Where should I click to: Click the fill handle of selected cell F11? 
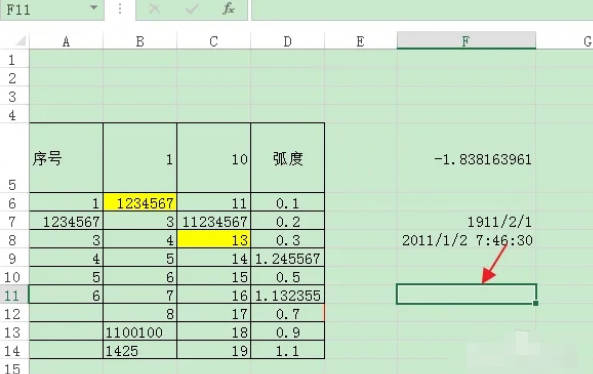tap(536, 303)
